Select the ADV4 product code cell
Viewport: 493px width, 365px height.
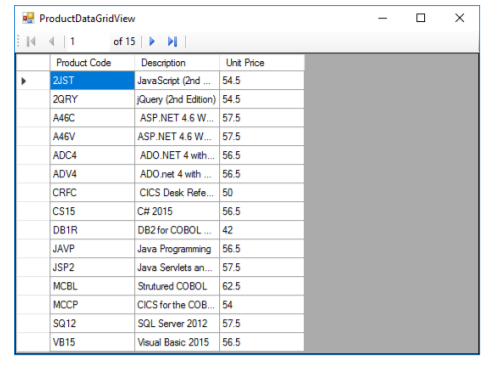(92, 174)
